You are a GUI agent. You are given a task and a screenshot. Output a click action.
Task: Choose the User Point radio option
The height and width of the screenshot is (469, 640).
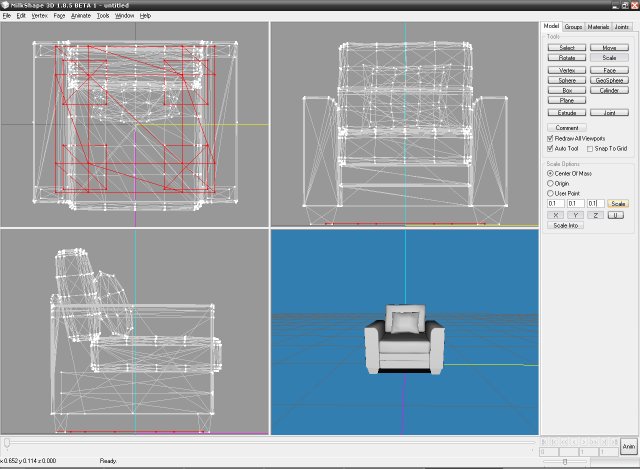550,193
